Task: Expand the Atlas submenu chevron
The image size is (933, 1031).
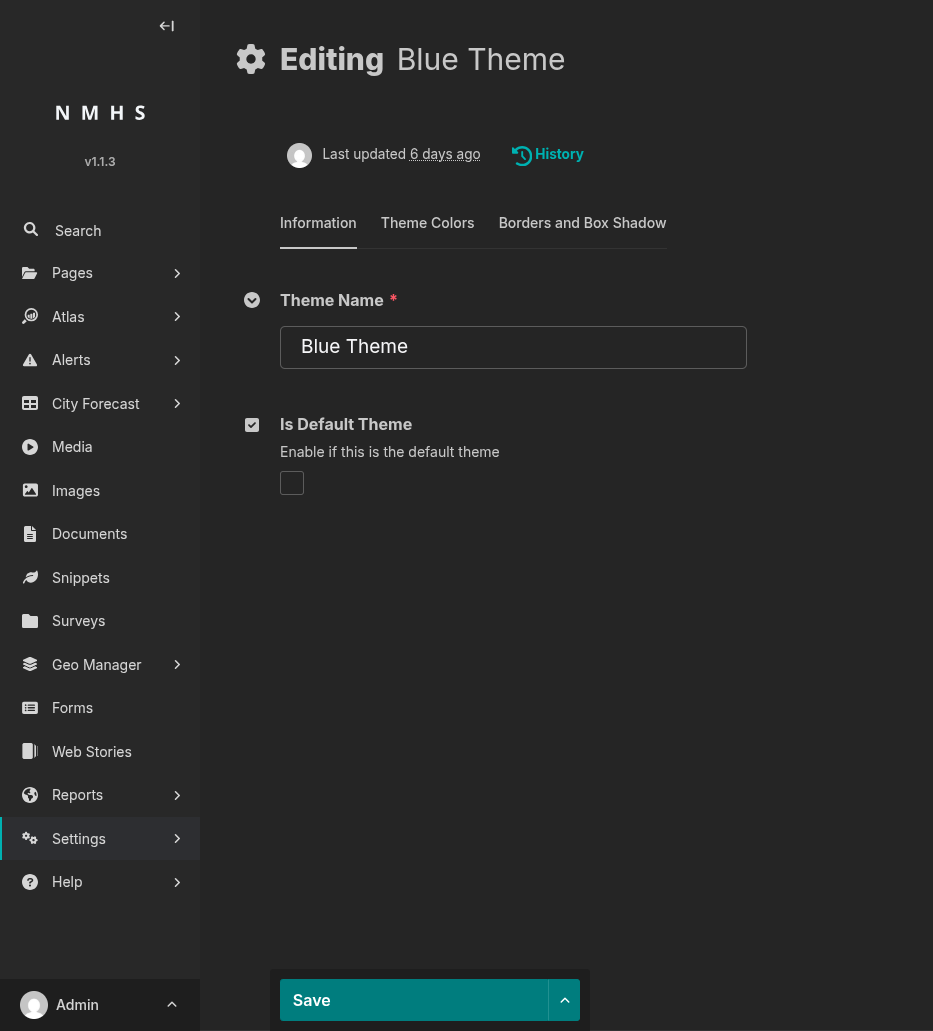Action: [177, 316]
